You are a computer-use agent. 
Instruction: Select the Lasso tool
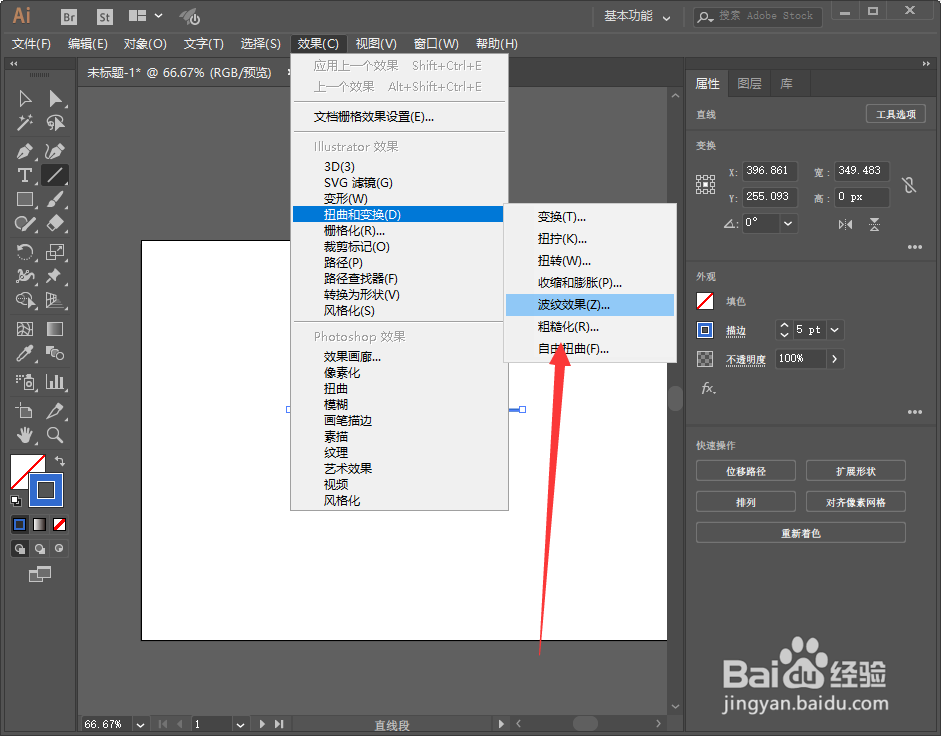[55, 123]
